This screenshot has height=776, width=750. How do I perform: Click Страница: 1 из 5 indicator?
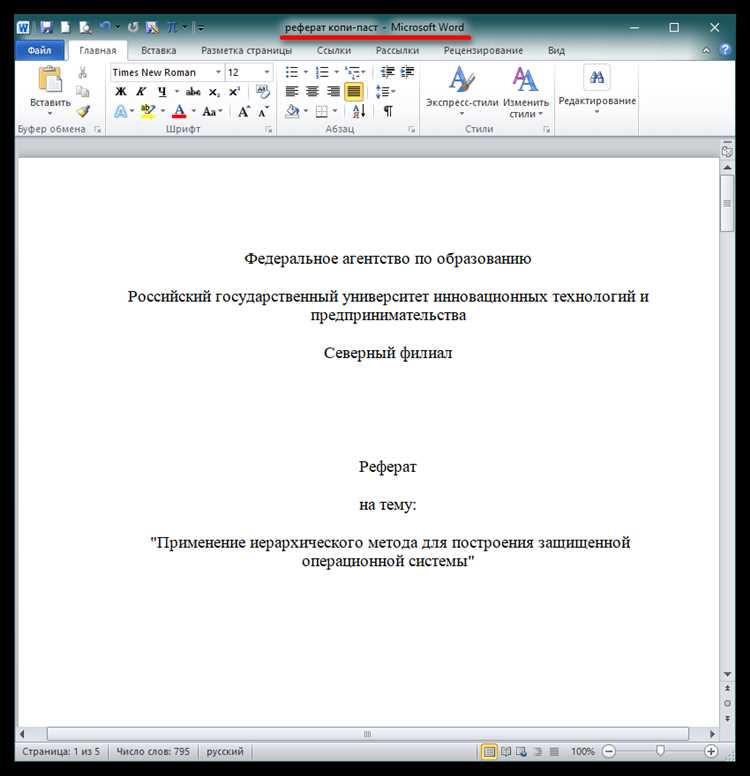pos(60,752)
